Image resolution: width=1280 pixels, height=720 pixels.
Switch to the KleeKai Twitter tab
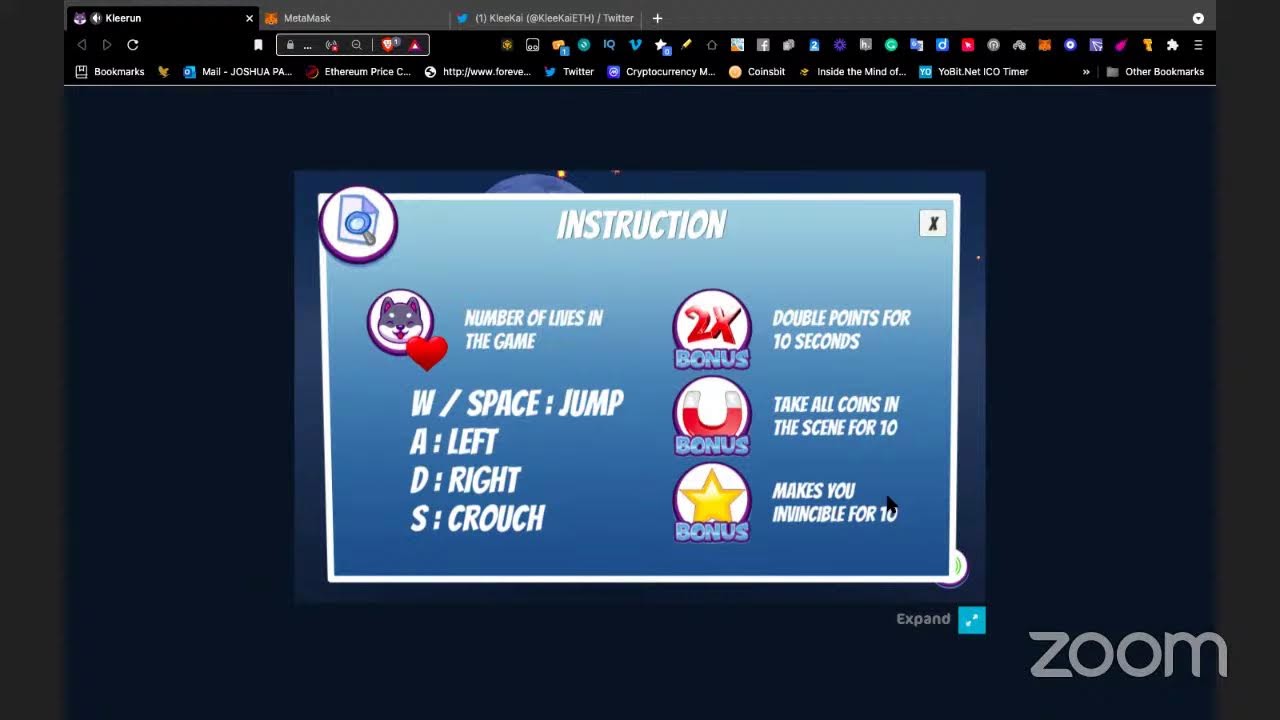point(545,18)
